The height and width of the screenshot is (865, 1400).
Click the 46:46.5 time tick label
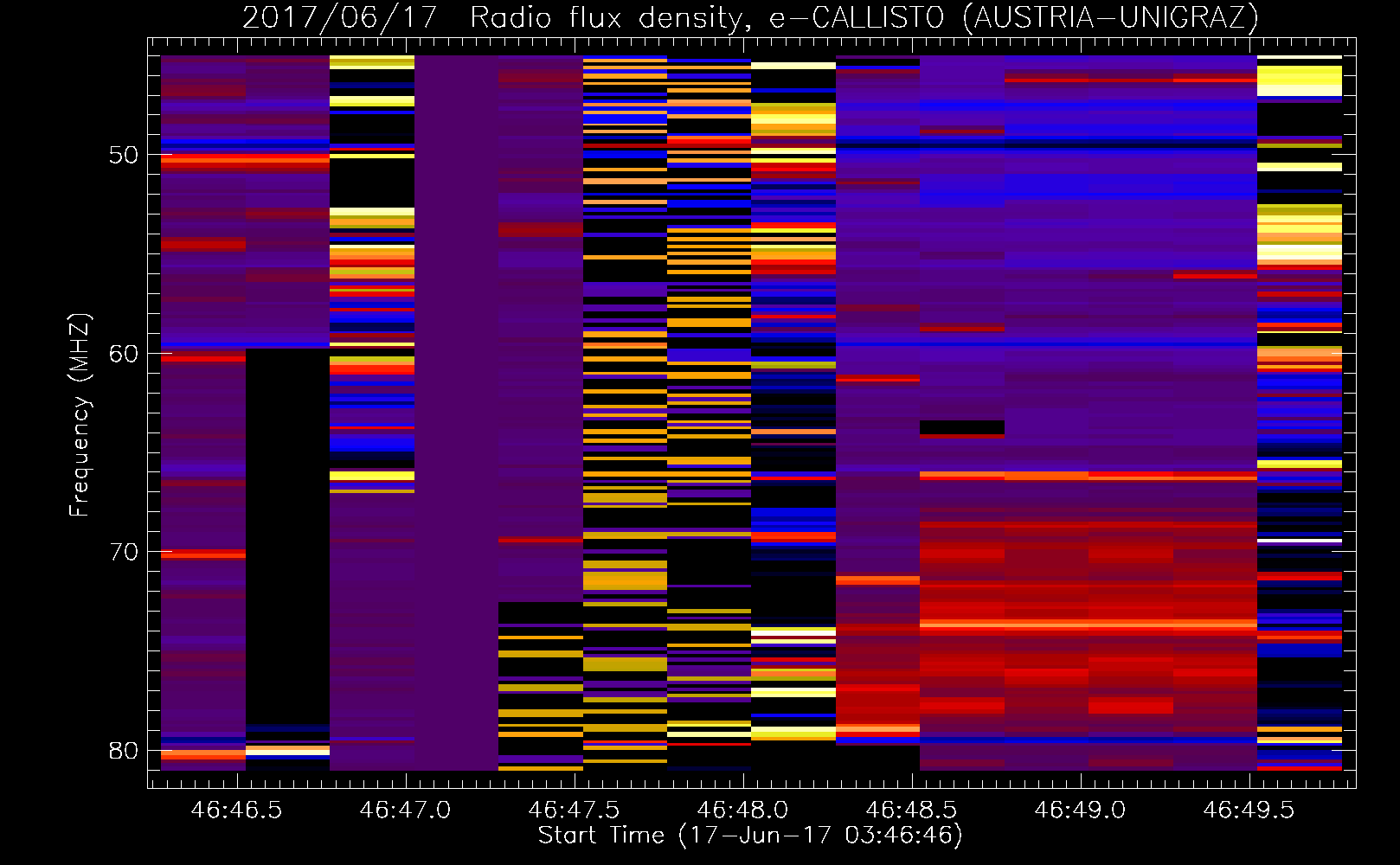(x=236, y=811)
